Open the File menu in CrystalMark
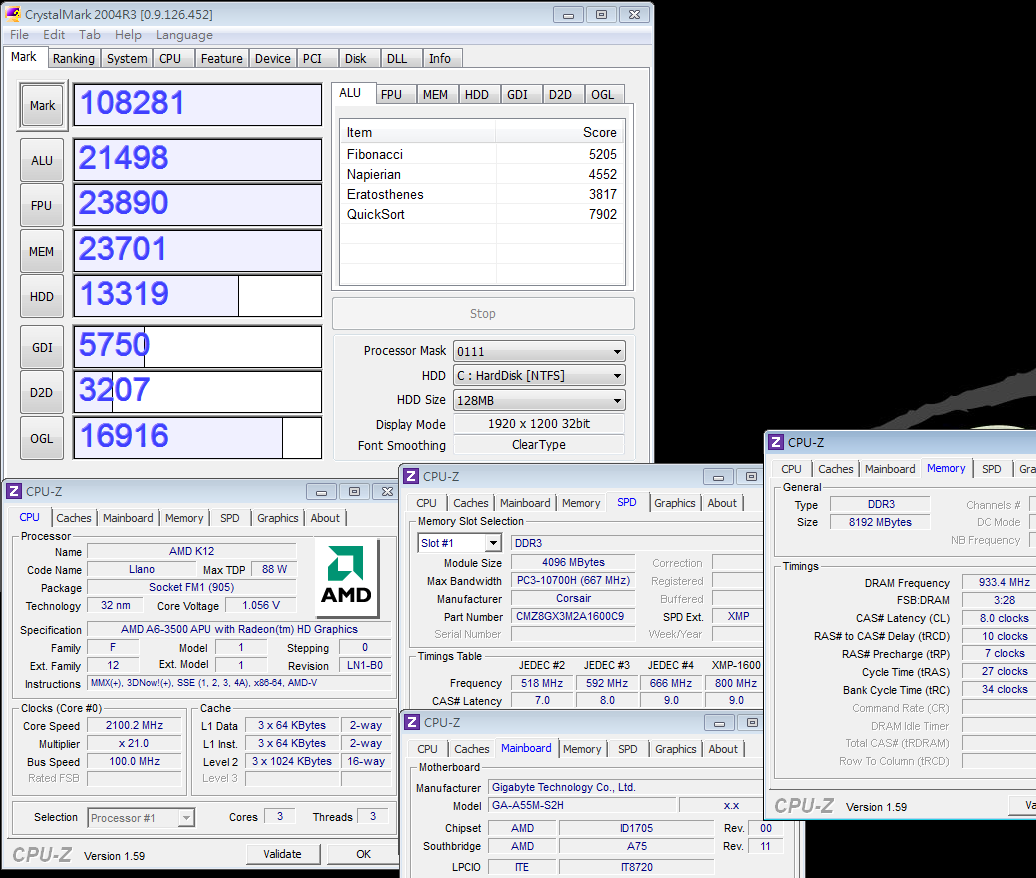The height and width of the screenshot is (878, 1036). 19,35
